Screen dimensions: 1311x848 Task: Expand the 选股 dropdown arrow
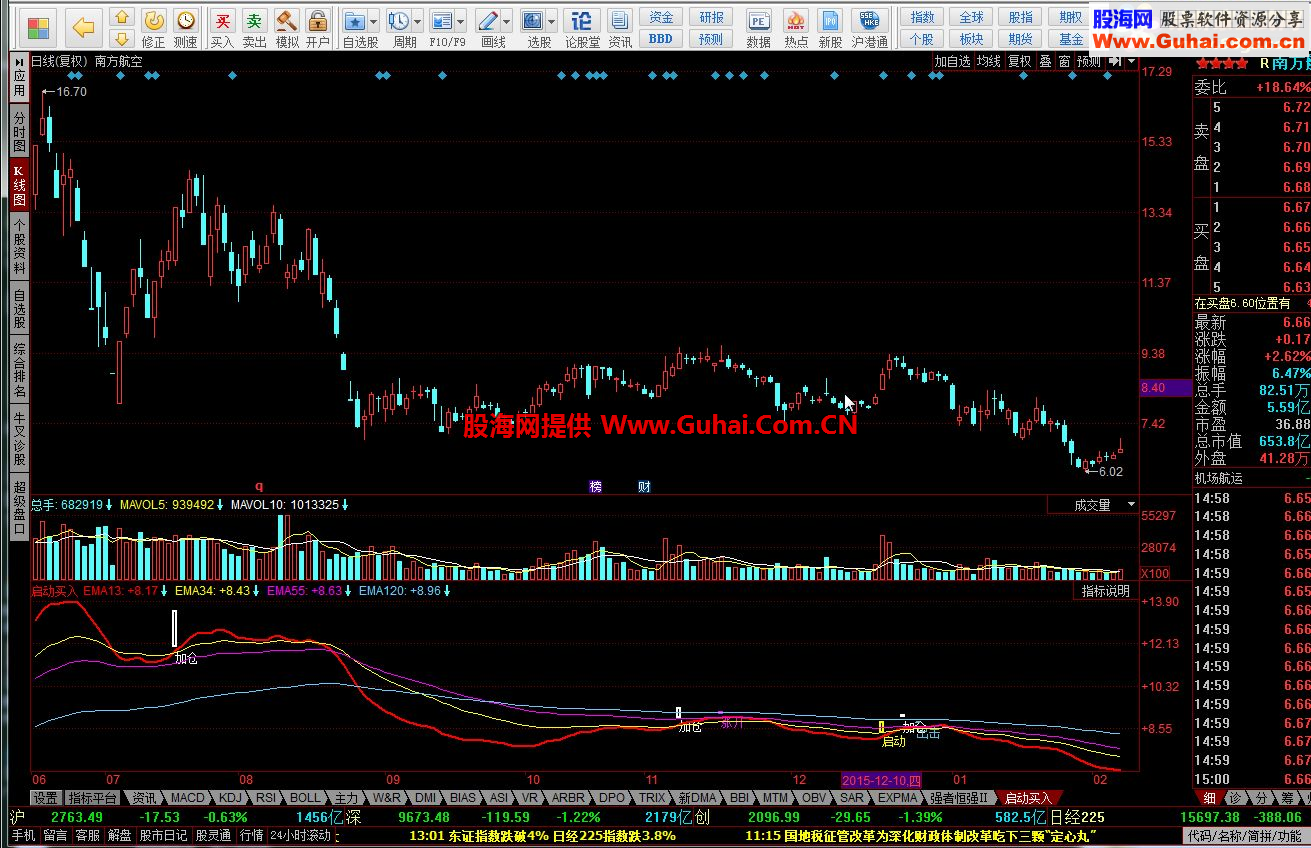coord(551,21)
